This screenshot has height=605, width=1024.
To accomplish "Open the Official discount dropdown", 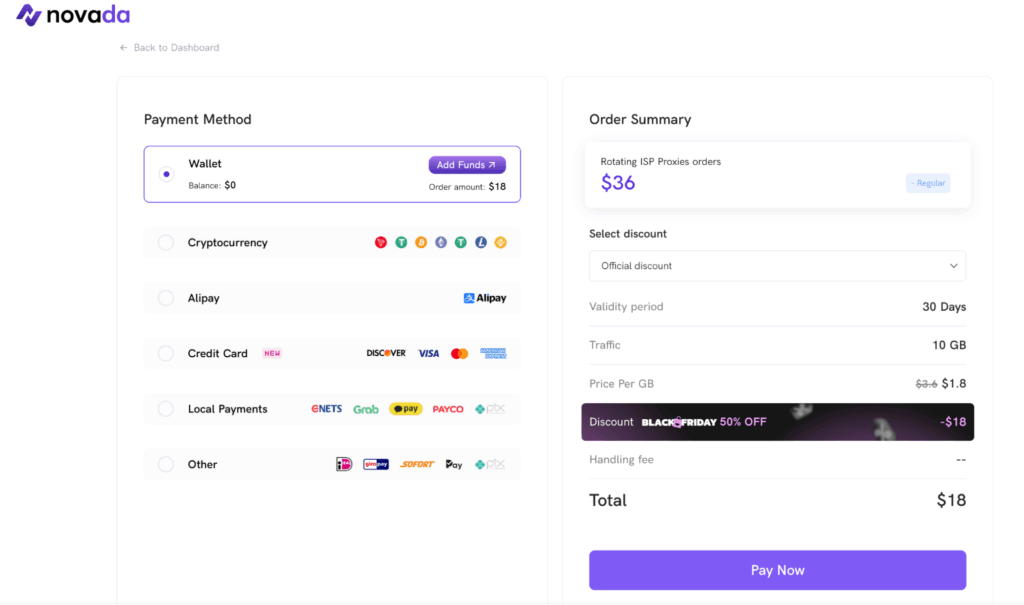I will click(777, 266).
